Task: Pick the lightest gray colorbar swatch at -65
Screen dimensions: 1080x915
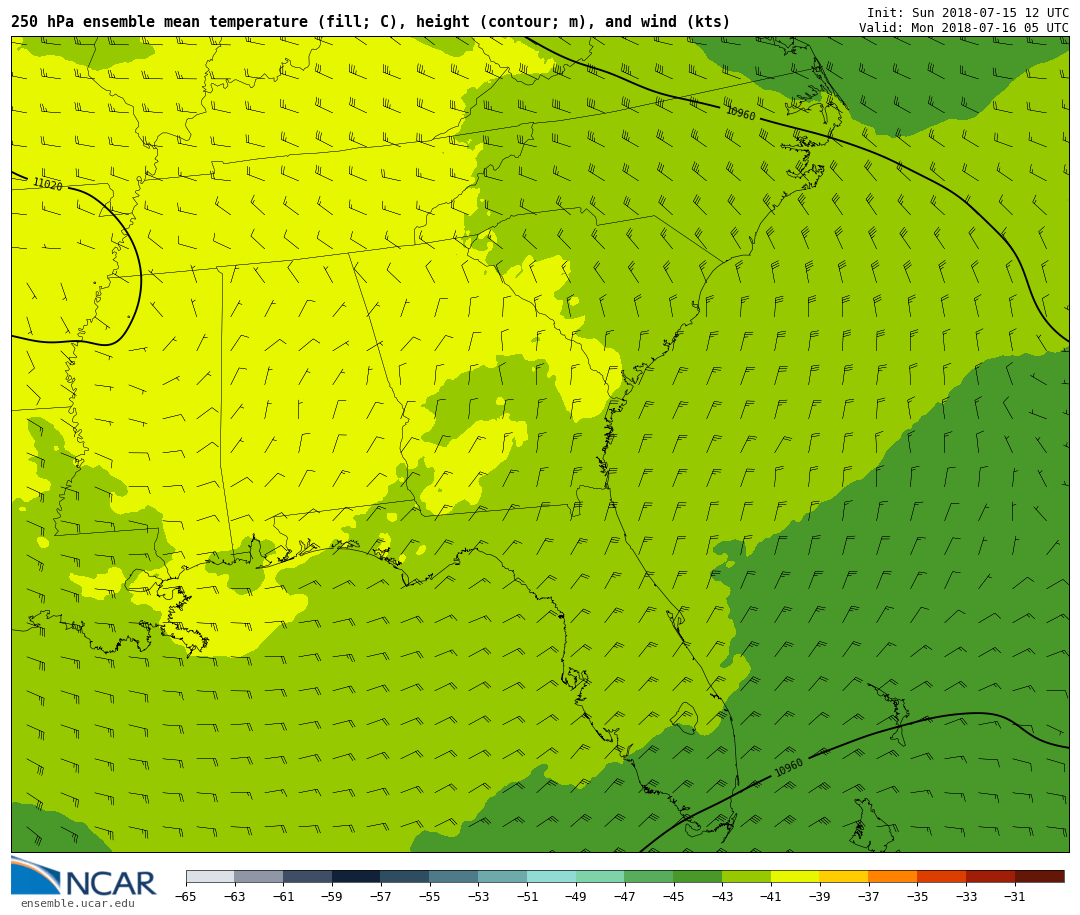Action: click(x=210, y=876)
